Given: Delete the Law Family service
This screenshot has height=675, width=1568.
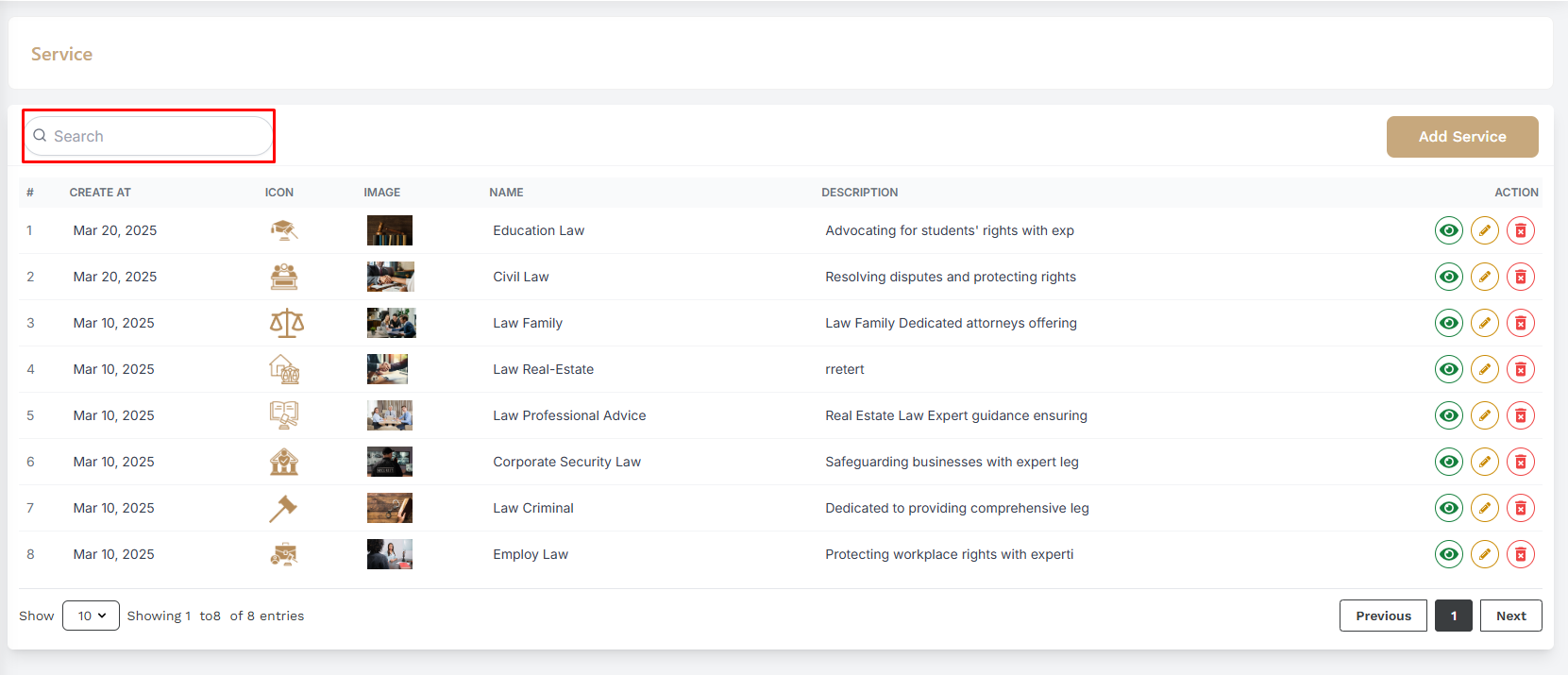Looking at the screenshot, I should 1520,323.
